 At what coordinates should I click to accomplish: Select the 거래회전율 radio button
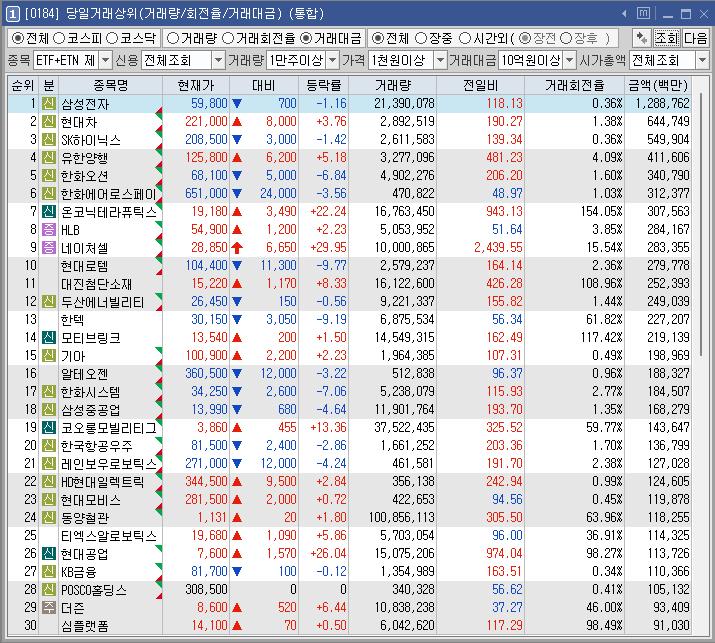(228, 38)
